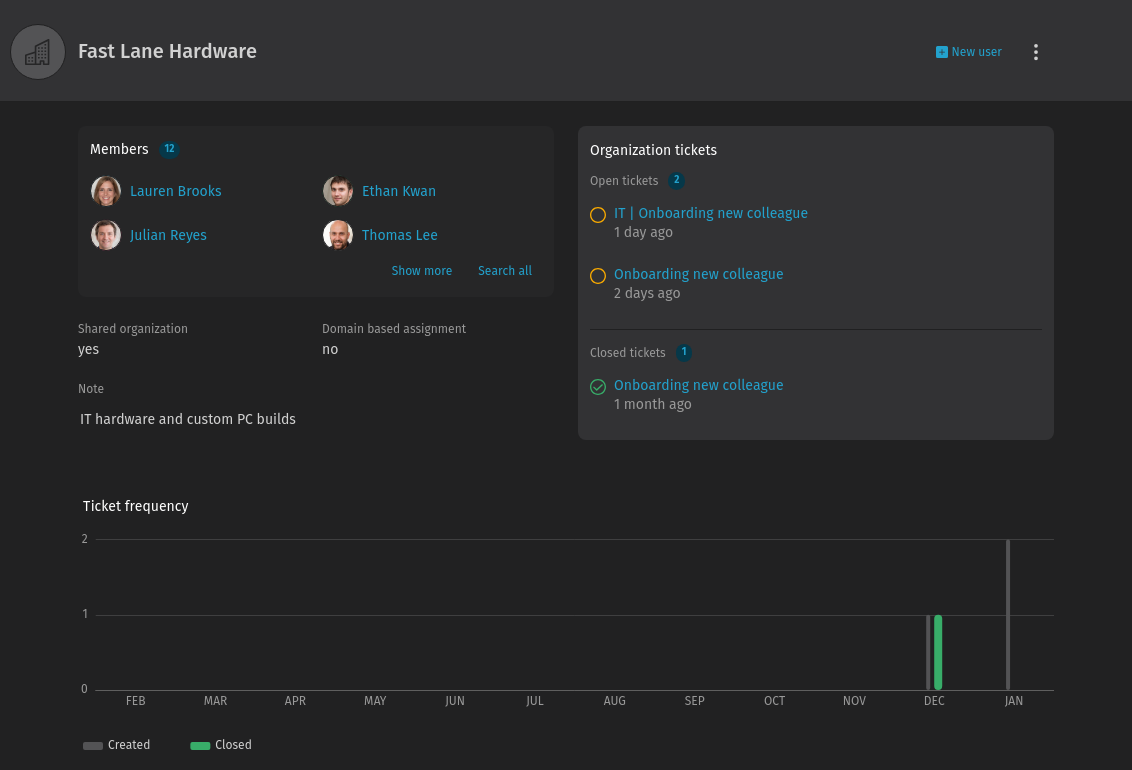Click the Fast Lane Hardware organization avatar icon

coord(38,51)
